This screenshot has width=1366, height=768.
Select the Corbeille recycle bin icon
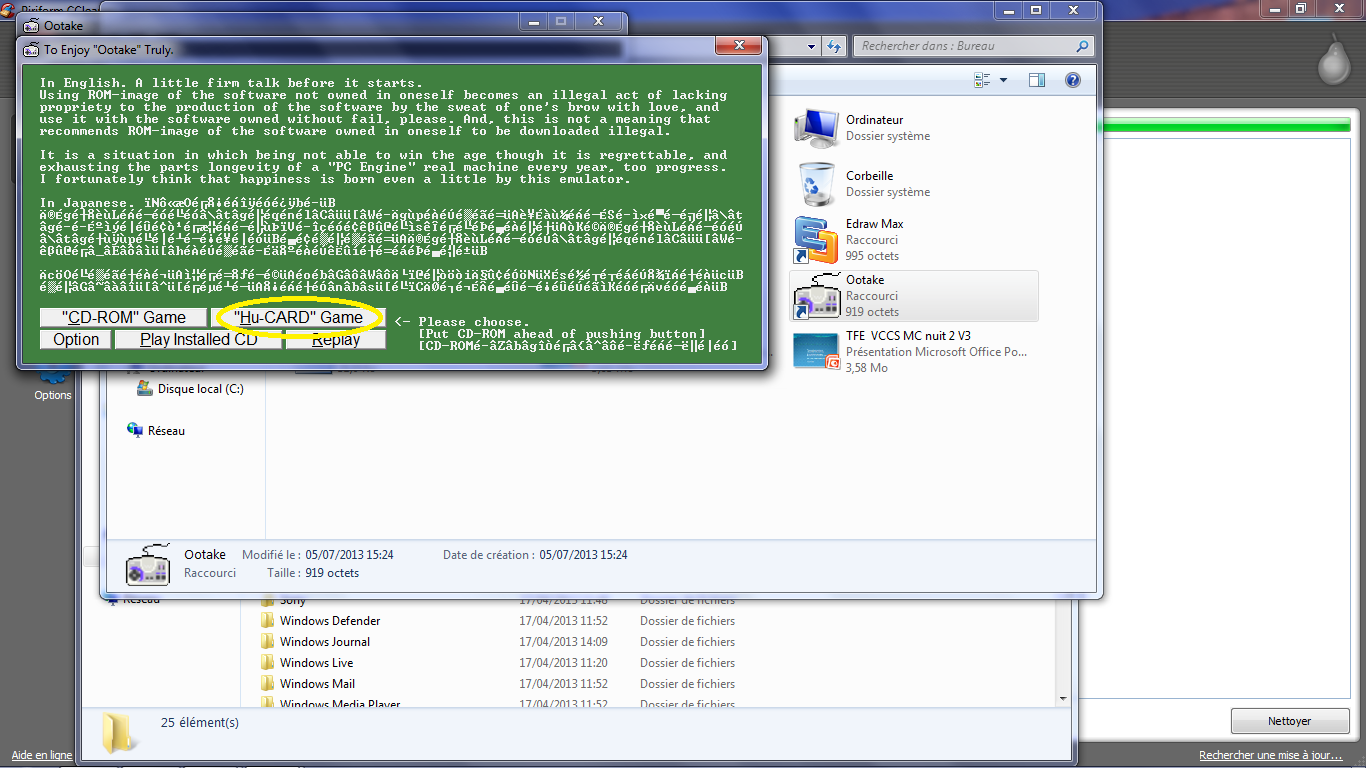click(x=816, y=183)
